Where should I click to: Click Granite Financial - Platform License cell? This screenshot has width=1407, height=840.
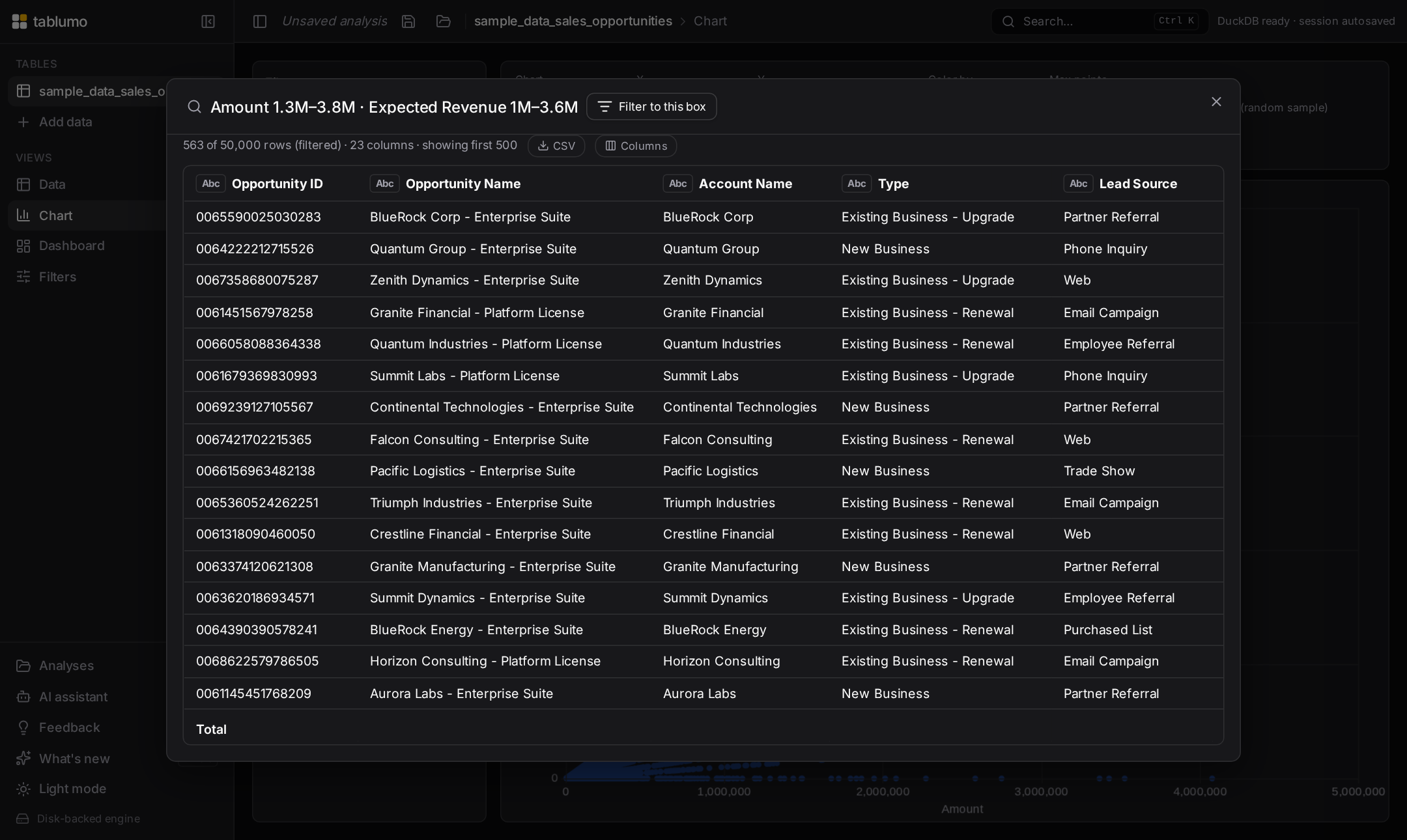pyautogui.click(x=477, y=313)
